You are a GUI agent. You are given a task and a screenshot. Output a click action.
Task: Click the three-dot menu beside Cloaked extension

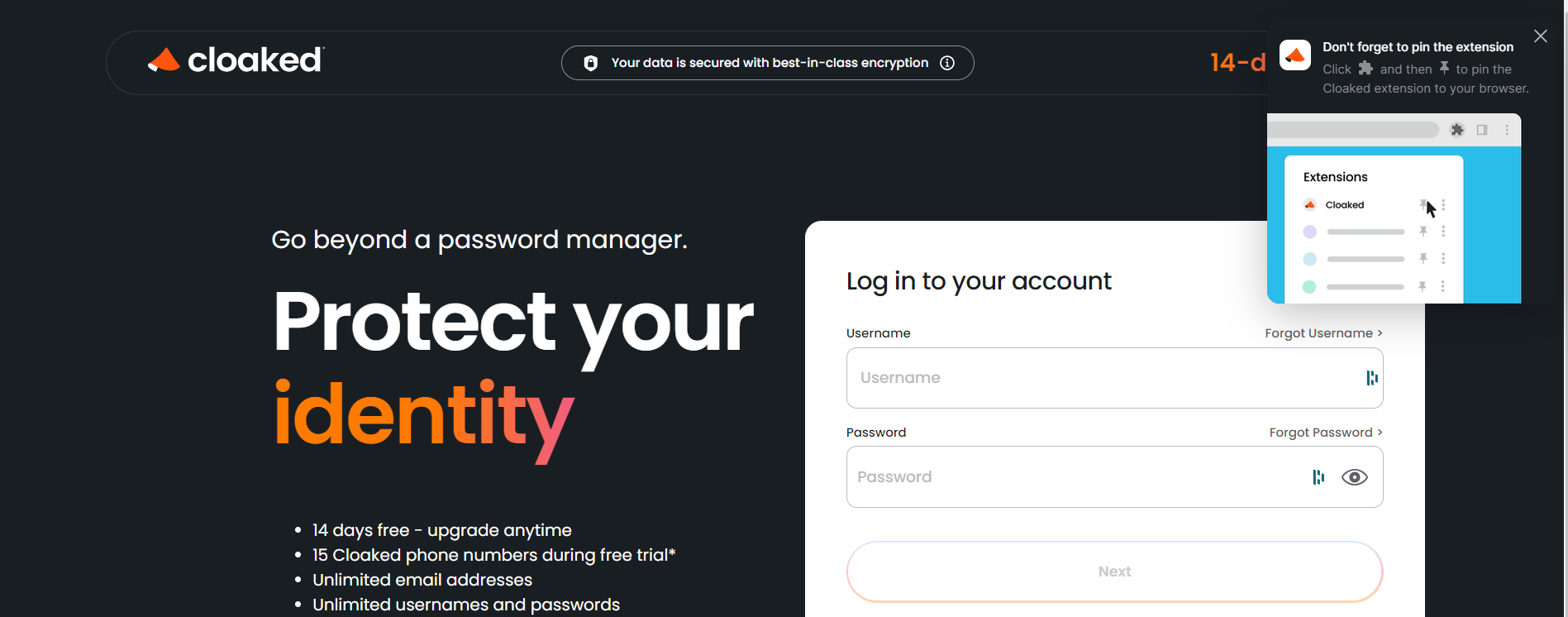[1443, 205]
